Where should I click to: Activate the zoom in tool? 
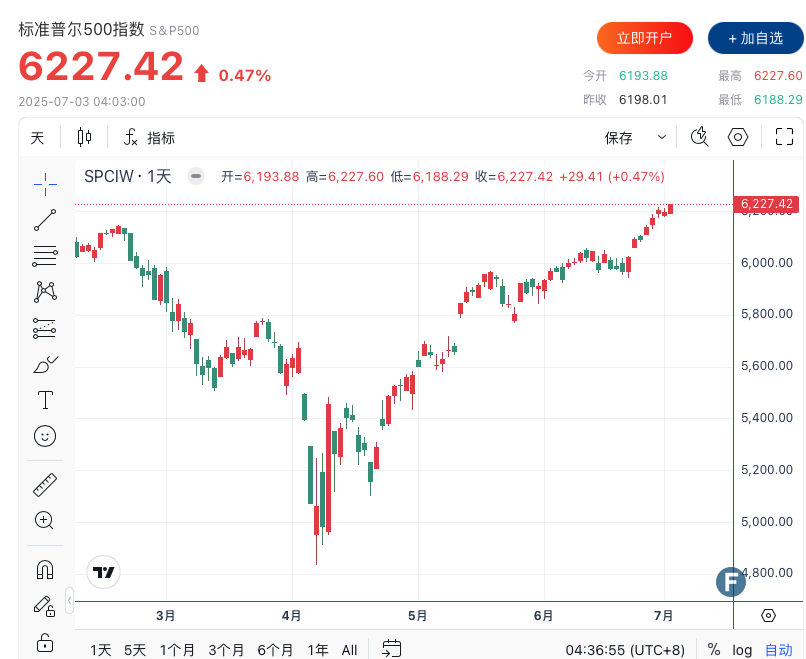tap(45, 520)
